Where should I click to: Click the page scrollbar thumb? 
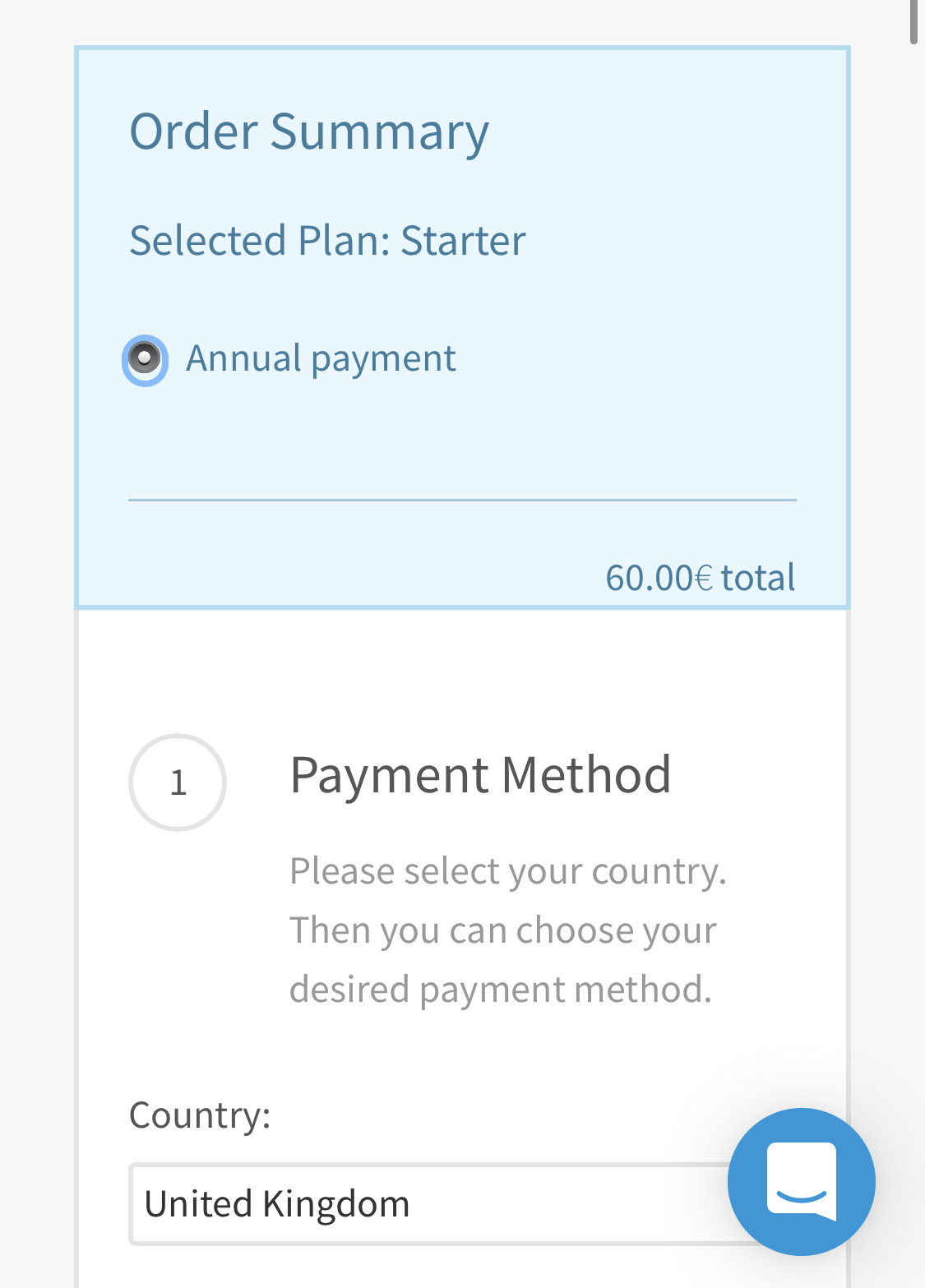pyautogui.click(x=913, y=21)
